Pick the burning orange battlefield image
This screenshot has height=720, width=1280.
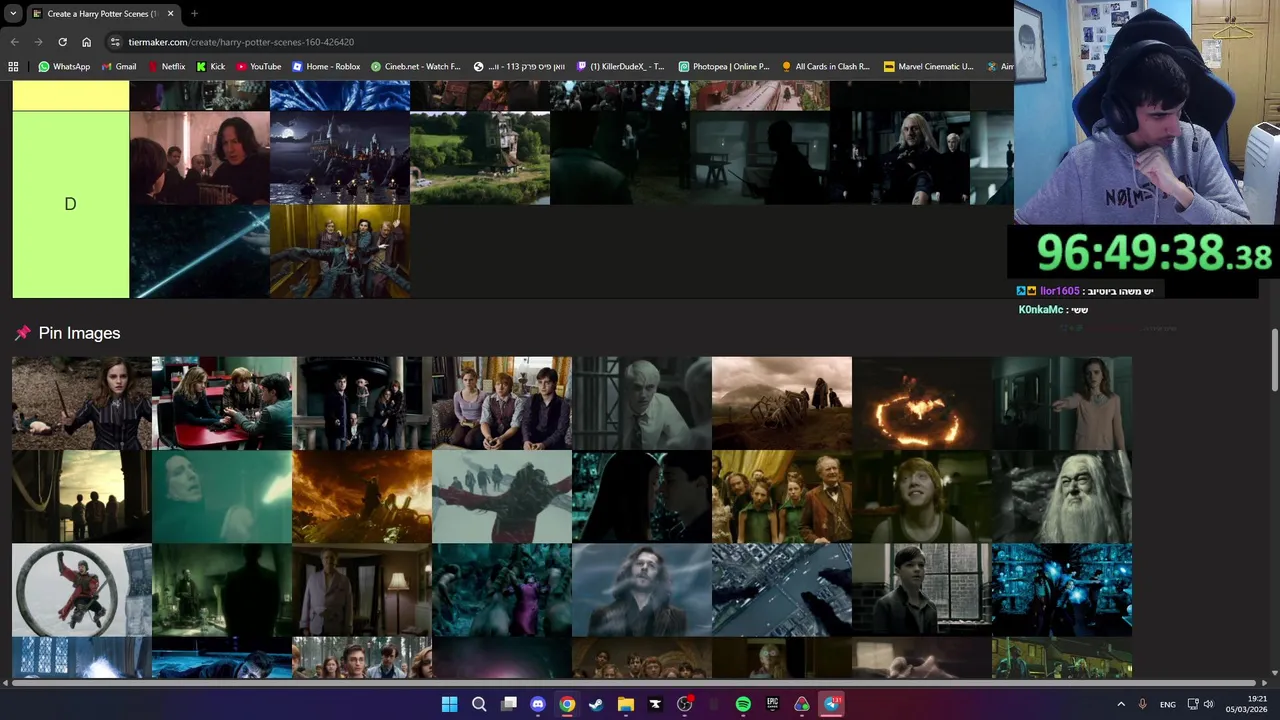click(362, 497)
